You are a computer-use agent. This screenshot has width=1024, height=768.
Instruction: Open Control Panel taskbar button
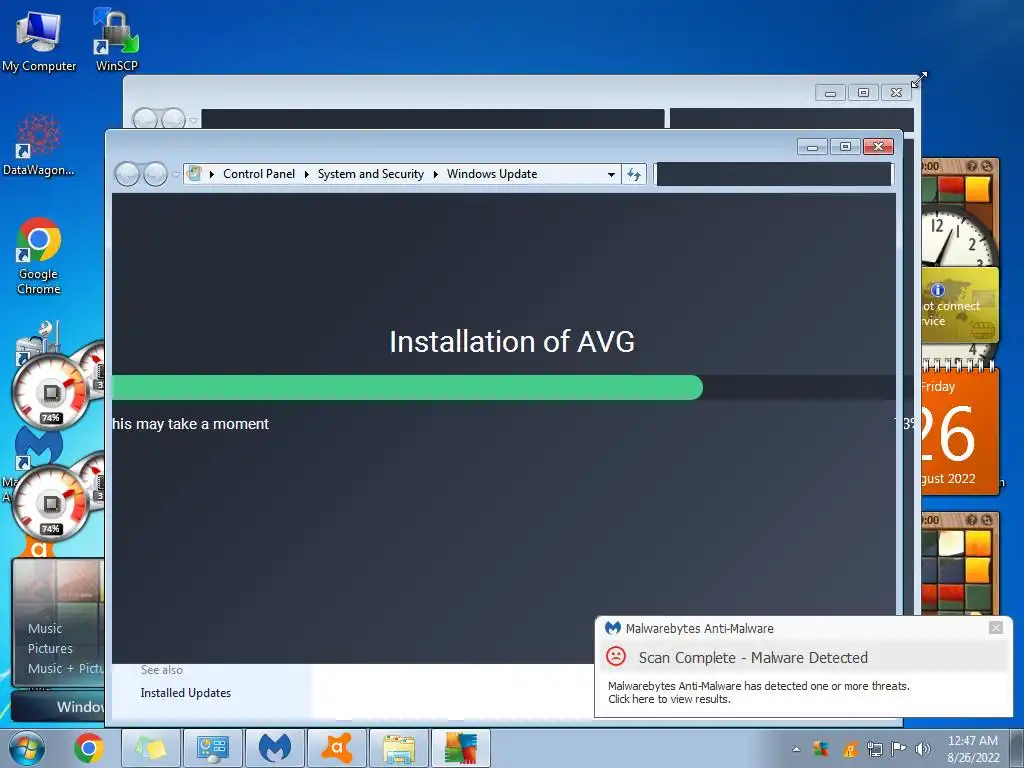212,748
